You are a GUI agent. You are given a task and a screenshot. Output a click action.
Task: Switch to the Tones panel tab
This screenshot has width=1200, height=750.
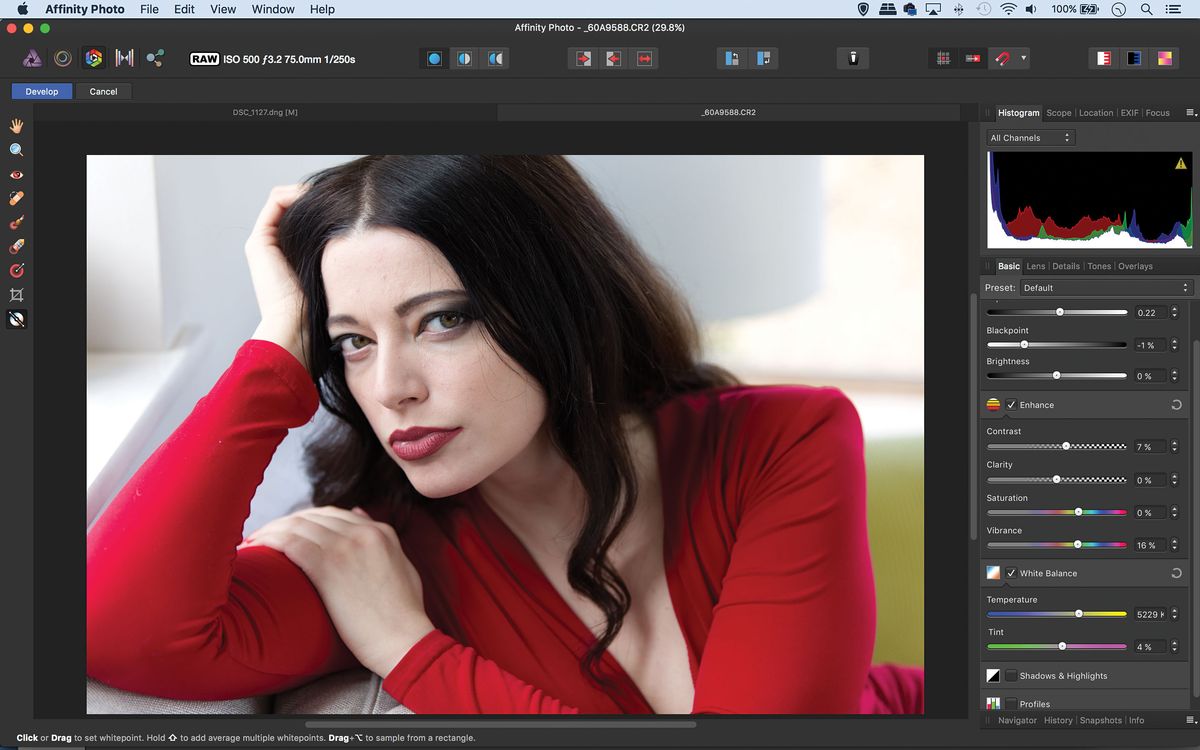pyautogui.click(x=1100, y=266)
